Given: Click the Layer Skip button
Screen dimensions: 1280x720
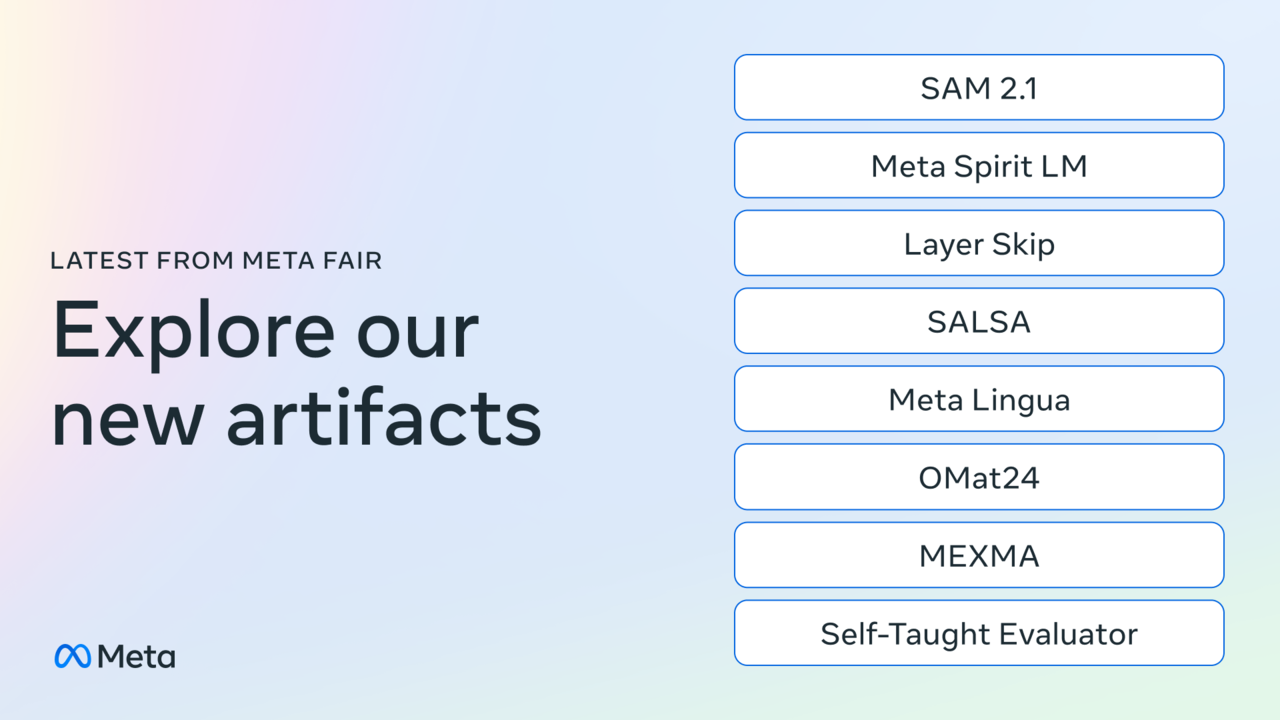Looking at the screenshot, I should click(979, 244).
